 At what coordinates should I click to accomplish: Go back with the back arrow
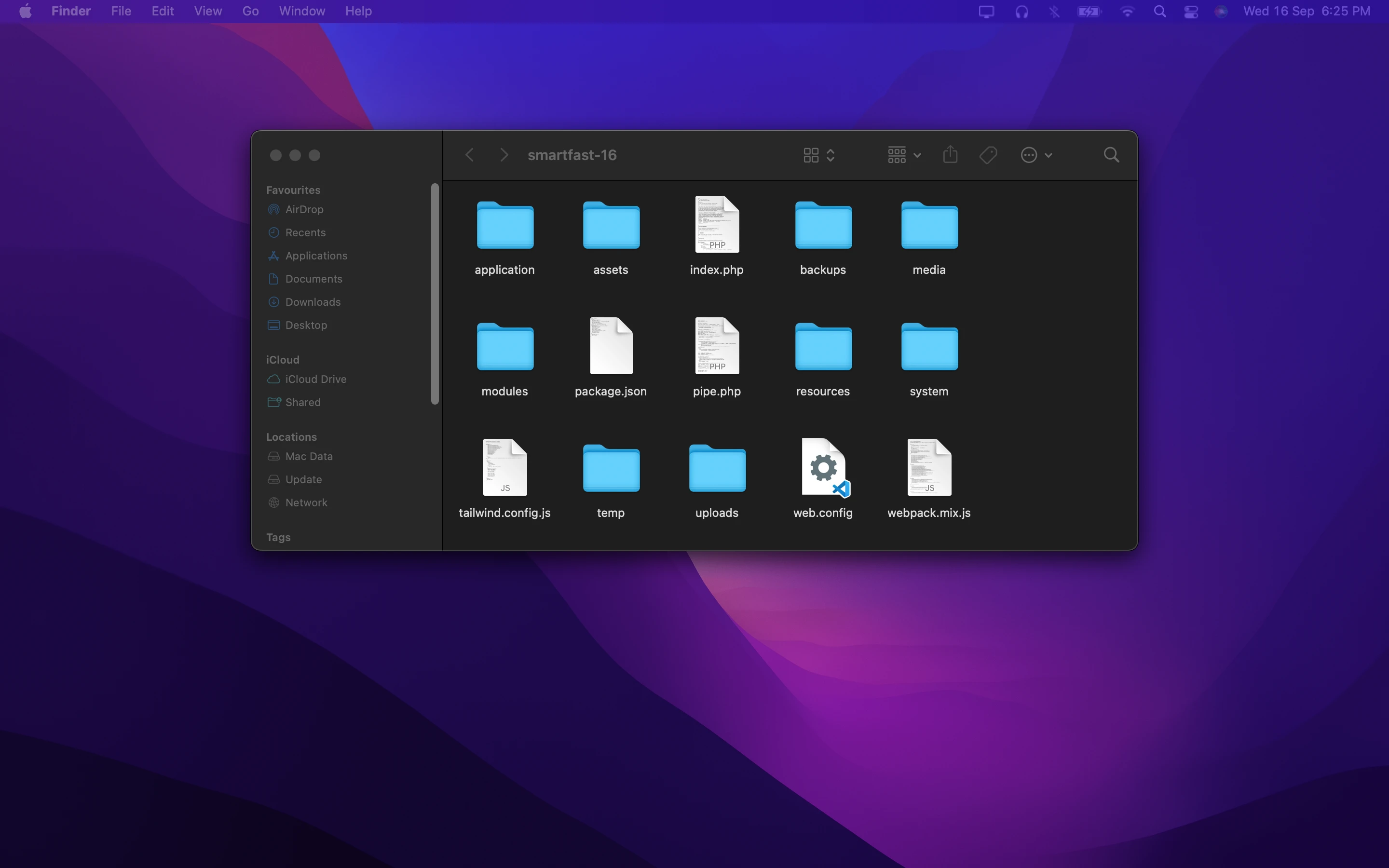[x=469, y=155]
